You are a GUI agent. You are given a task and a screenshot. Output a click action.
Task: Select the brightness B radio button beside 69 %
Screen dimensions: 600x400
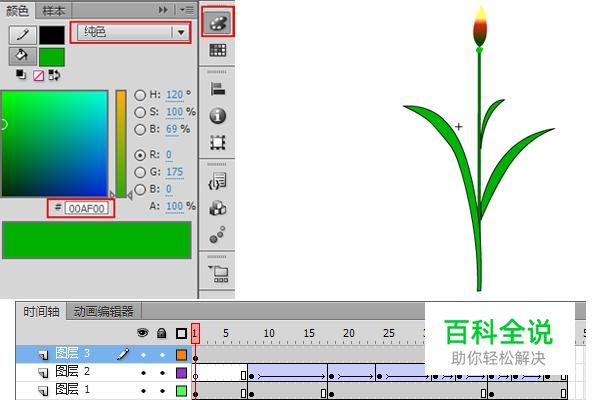140,129
